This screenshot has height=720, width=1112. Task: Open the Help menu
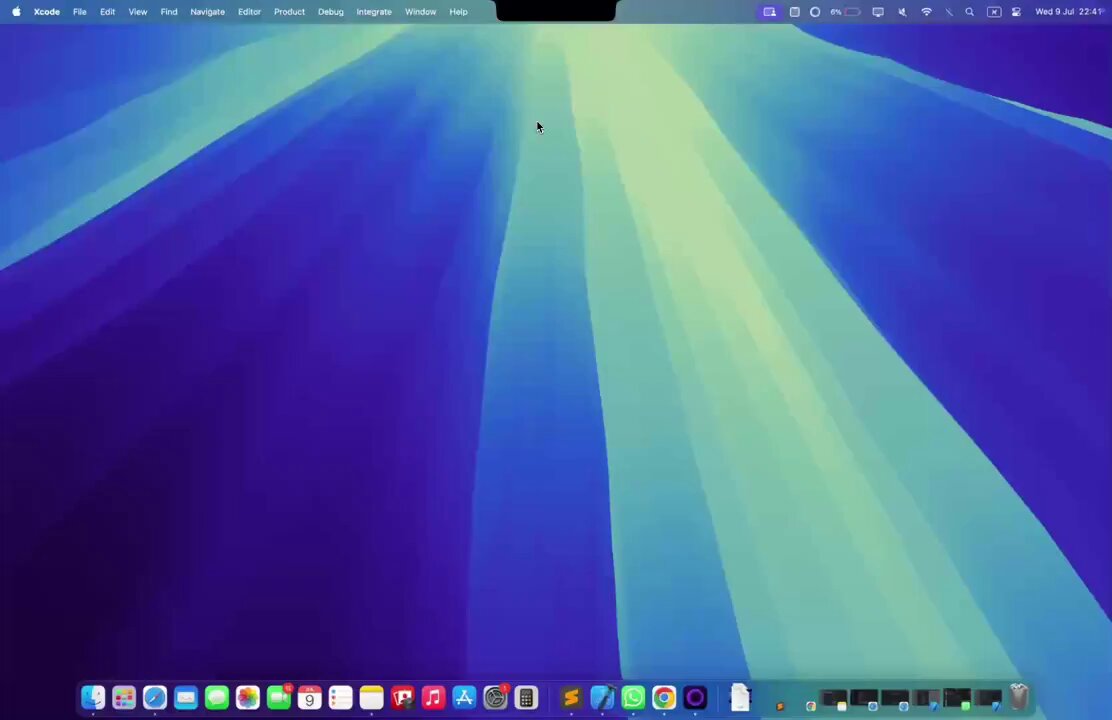click(458, 11)
